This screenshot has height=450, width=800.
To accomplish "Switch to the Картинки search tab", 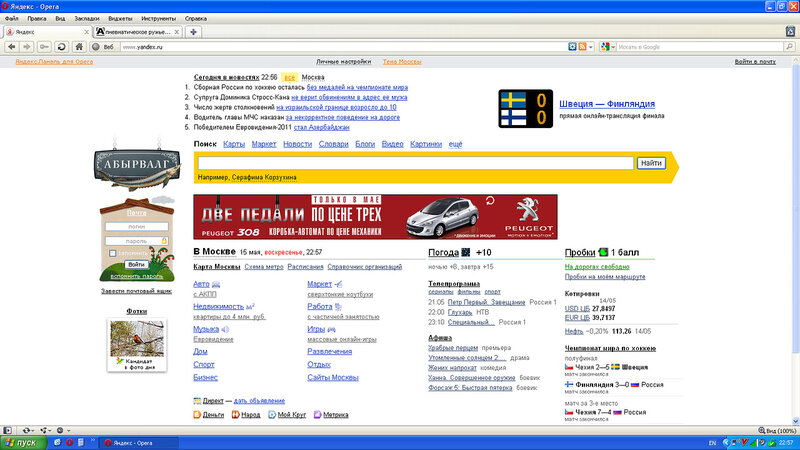I will (x=426, y=144).
